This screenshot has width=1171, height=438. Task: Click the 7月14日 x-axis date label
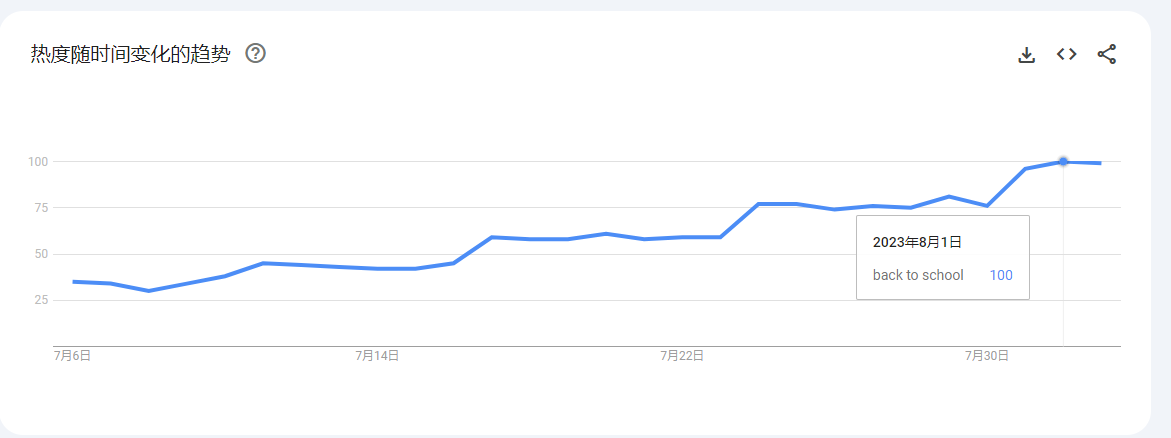pyautogui.click(x=377, y=356)
